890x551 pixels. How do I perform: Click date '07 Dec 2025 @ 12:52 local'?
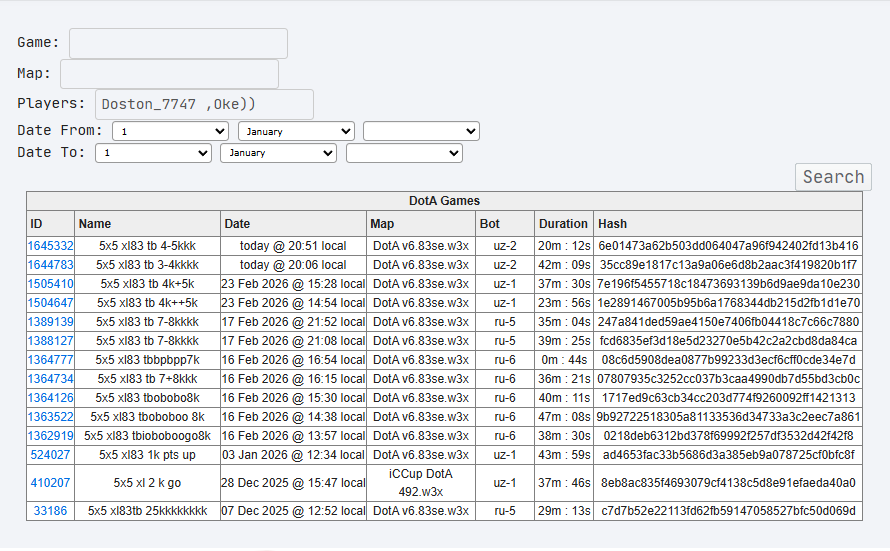(x=293, y=511)
